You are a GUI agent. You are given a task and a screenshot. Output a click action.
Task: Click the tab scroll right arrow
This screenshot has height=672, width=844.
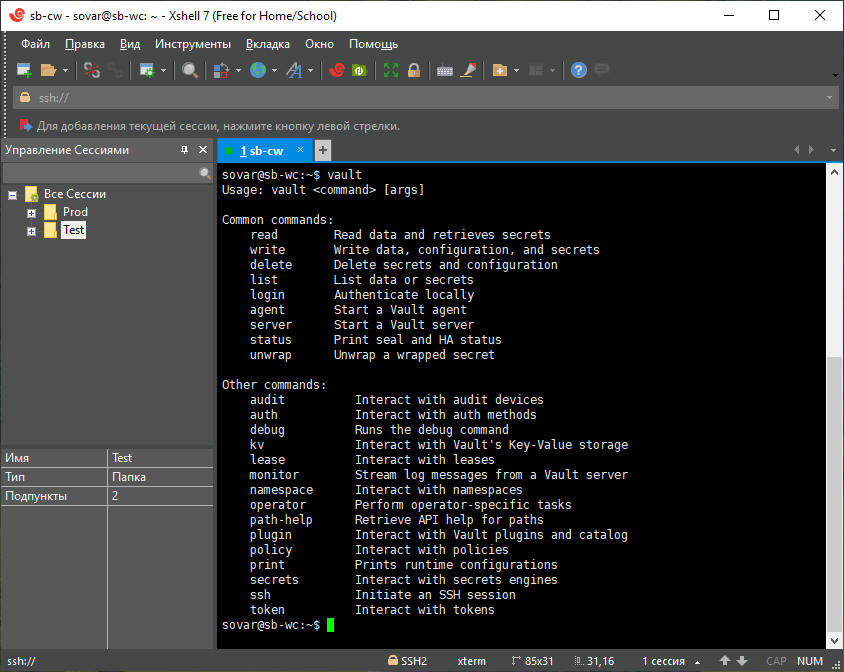(x=811, y=150)
